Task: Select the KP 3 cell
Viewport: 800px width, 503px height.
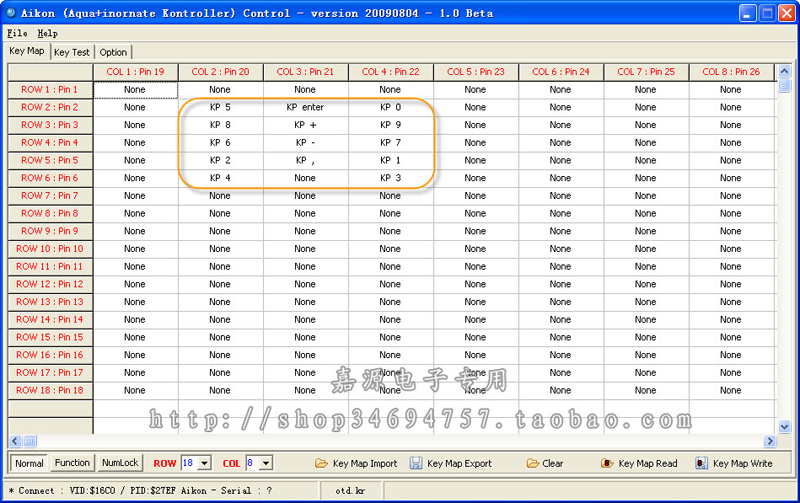Action: 390,178
